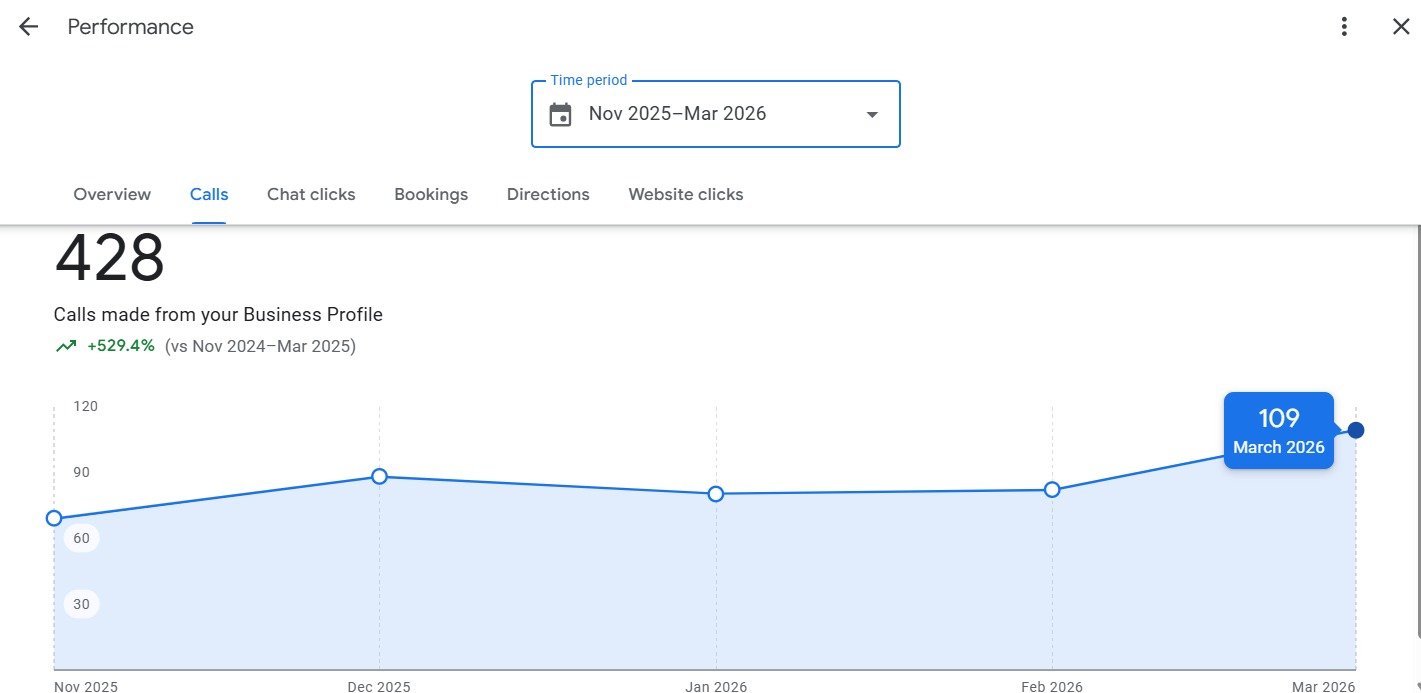Click the 428 total calls number

pyautogui.click(x=110, y=259)
